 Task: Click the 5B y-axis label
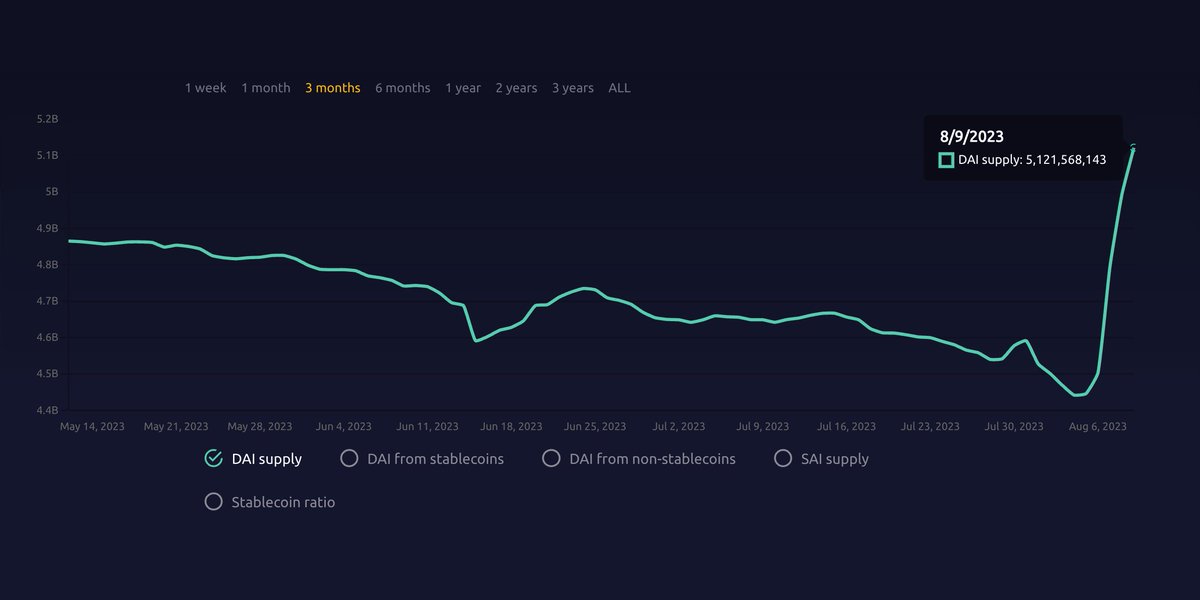click(51, 192)
